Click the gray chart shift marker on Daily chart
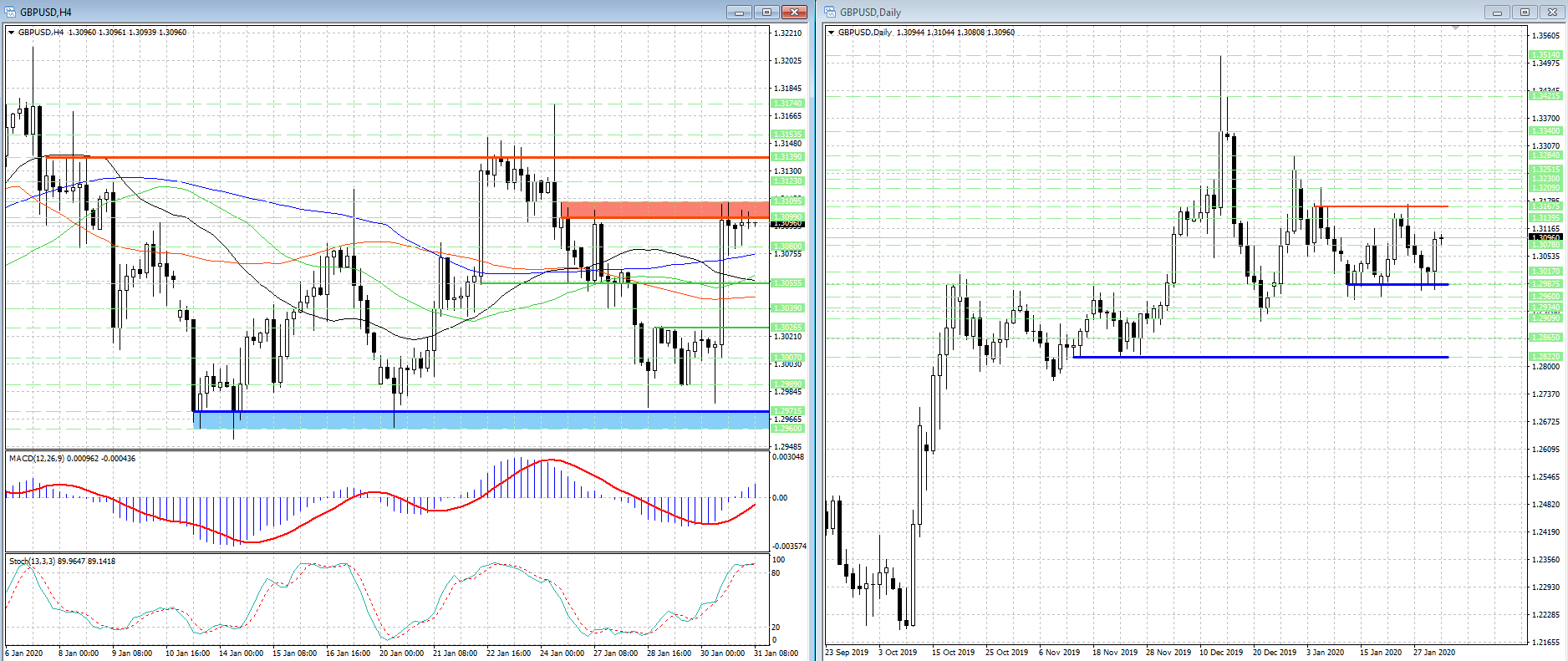The height and width of the screenshot is (661, 1568). point(1455,28)
